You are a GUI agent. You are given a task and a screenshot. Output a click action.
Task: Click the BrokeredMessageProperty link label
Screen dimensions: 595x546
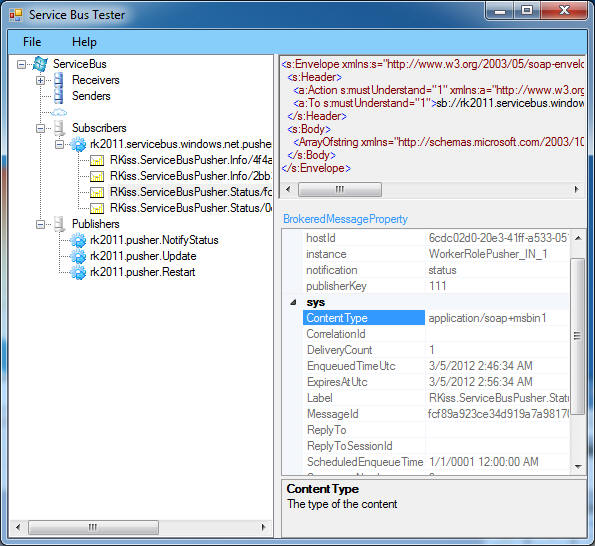tap(345, 219)
